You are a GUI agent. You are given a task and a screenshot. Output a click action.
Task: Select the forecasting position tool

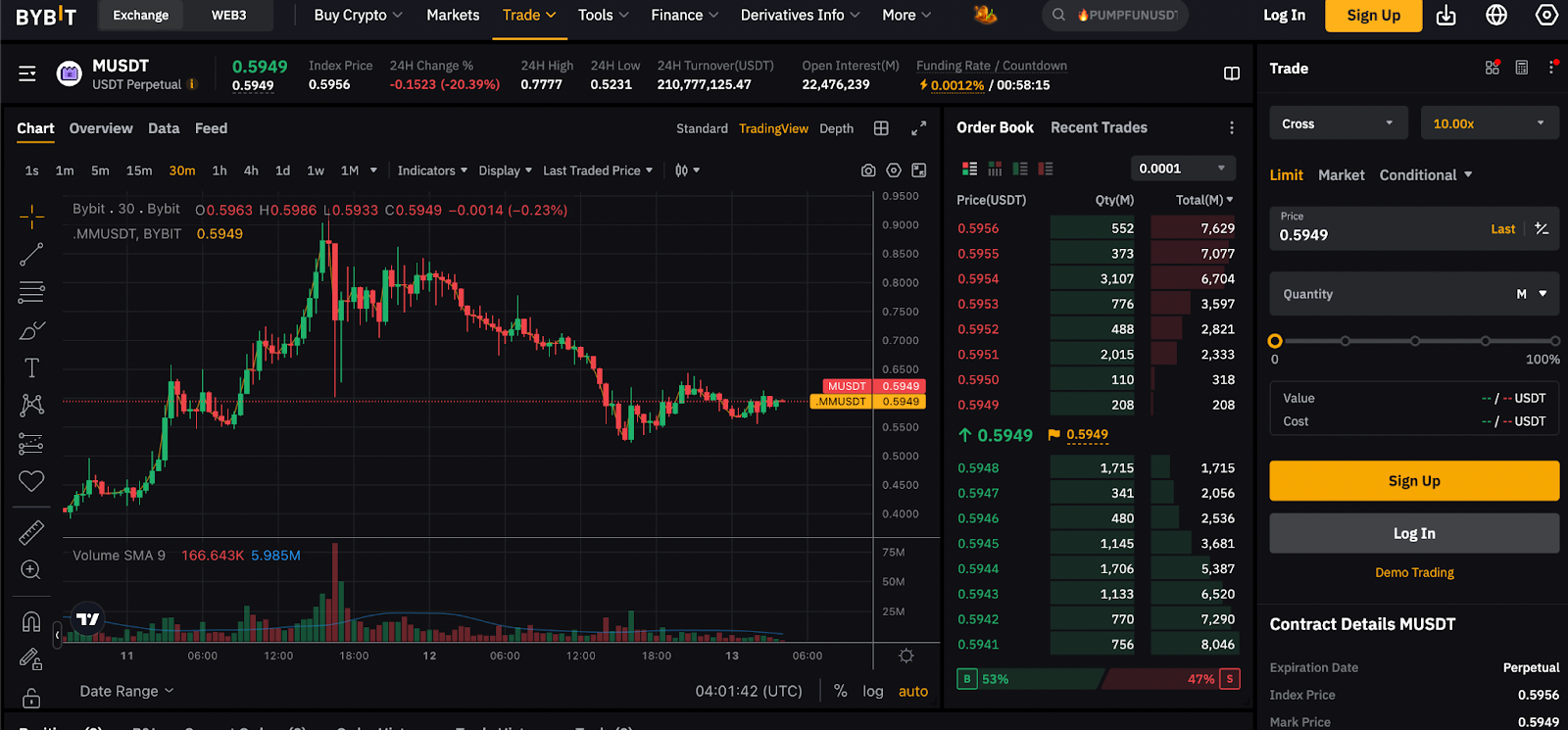pos(31,443)
